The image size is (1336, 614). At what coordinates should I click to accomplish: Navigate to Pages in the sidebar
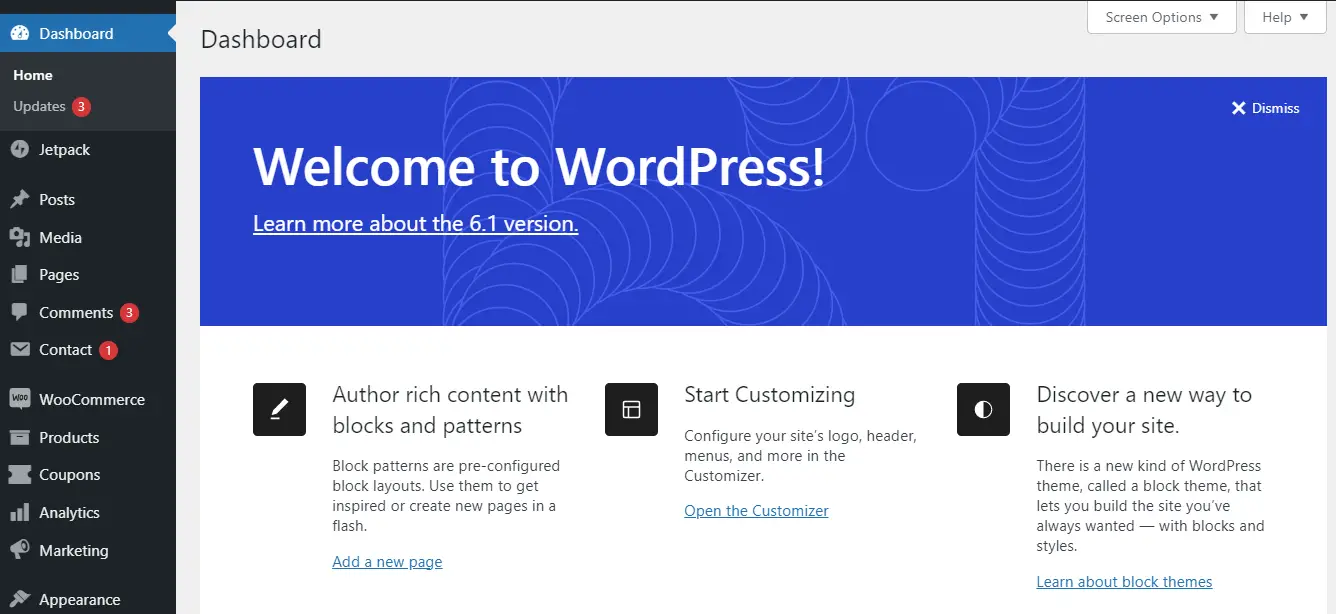[x=88, y=275]
